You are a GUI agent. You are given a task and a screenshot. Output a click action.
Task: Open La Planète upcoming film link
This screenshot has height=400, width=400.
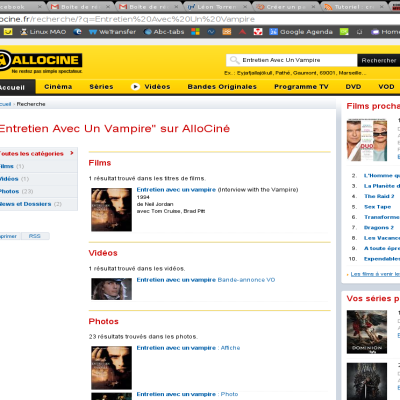coord(381,186)
